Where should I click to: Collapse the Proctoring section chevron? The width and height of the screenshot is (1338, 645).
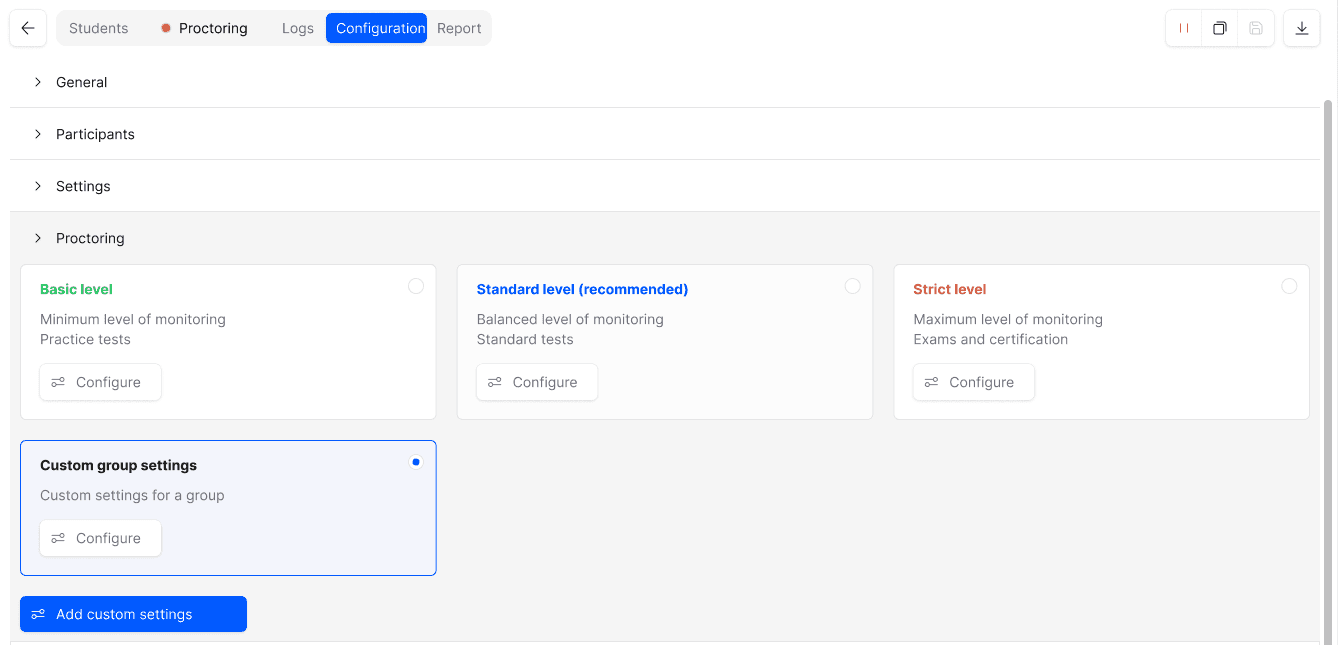click(38, 238)
